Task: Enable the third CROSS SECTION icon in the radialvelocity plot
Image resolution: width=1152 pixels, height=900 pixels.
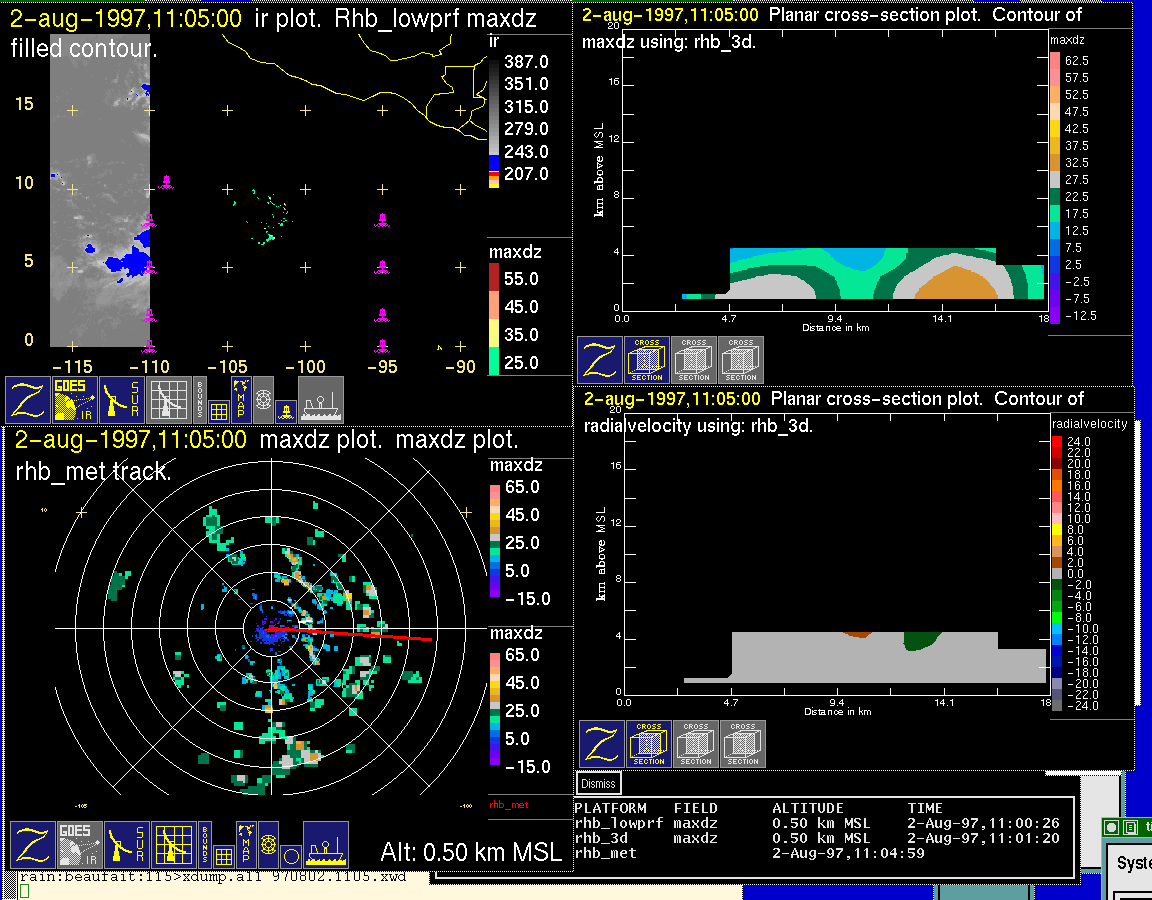Action: pyautogui.click(x=743, y=744)
